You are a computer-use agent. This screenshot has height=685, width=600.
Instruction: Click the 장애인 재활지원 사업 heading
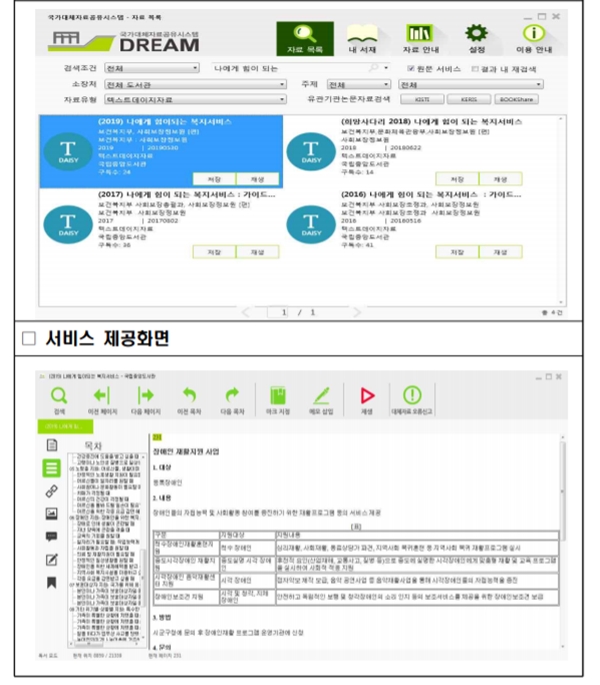point(187,452)
